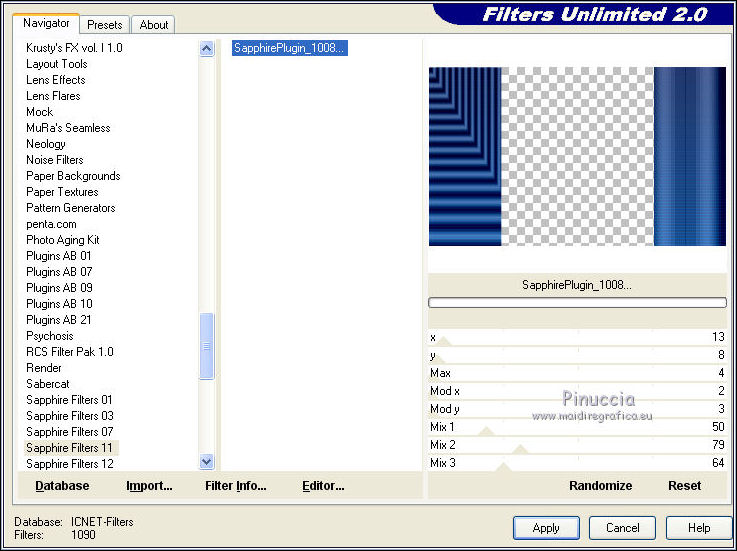Select Render category
The height and width of the screenshot is (551, 737).
click(x=44, y=368)
